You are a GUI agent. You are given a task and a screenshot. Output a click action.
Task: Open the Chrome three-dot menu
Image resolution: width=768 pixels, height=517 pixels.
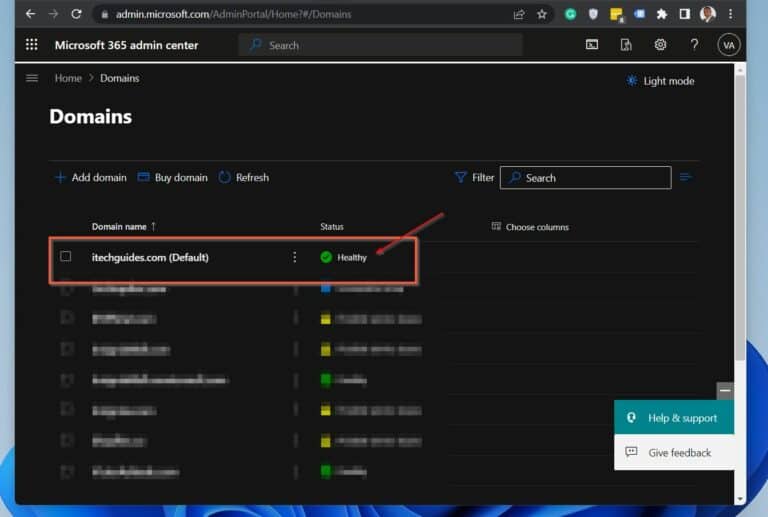pyautogui.click(x=730, y=14)
